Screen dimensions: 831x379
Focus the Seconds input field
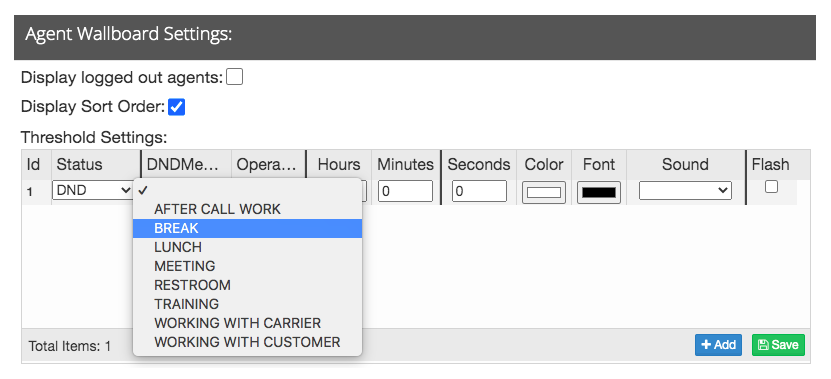(x=479, y=191)
